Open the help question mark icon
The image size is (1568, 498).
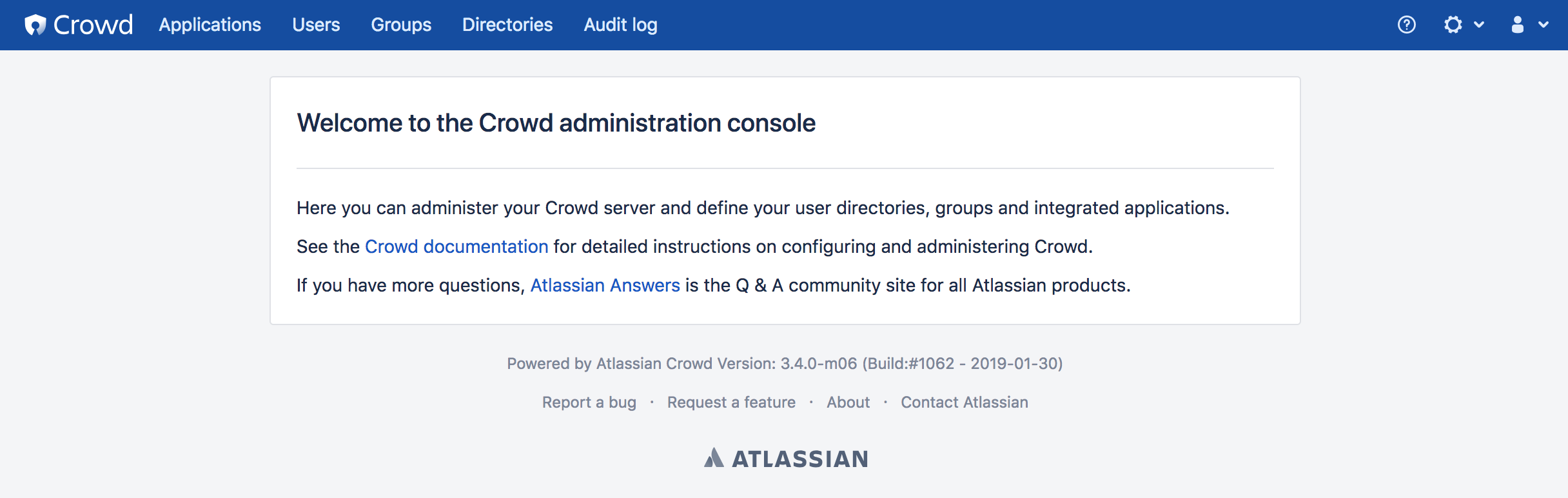[x=1407, y=25]
